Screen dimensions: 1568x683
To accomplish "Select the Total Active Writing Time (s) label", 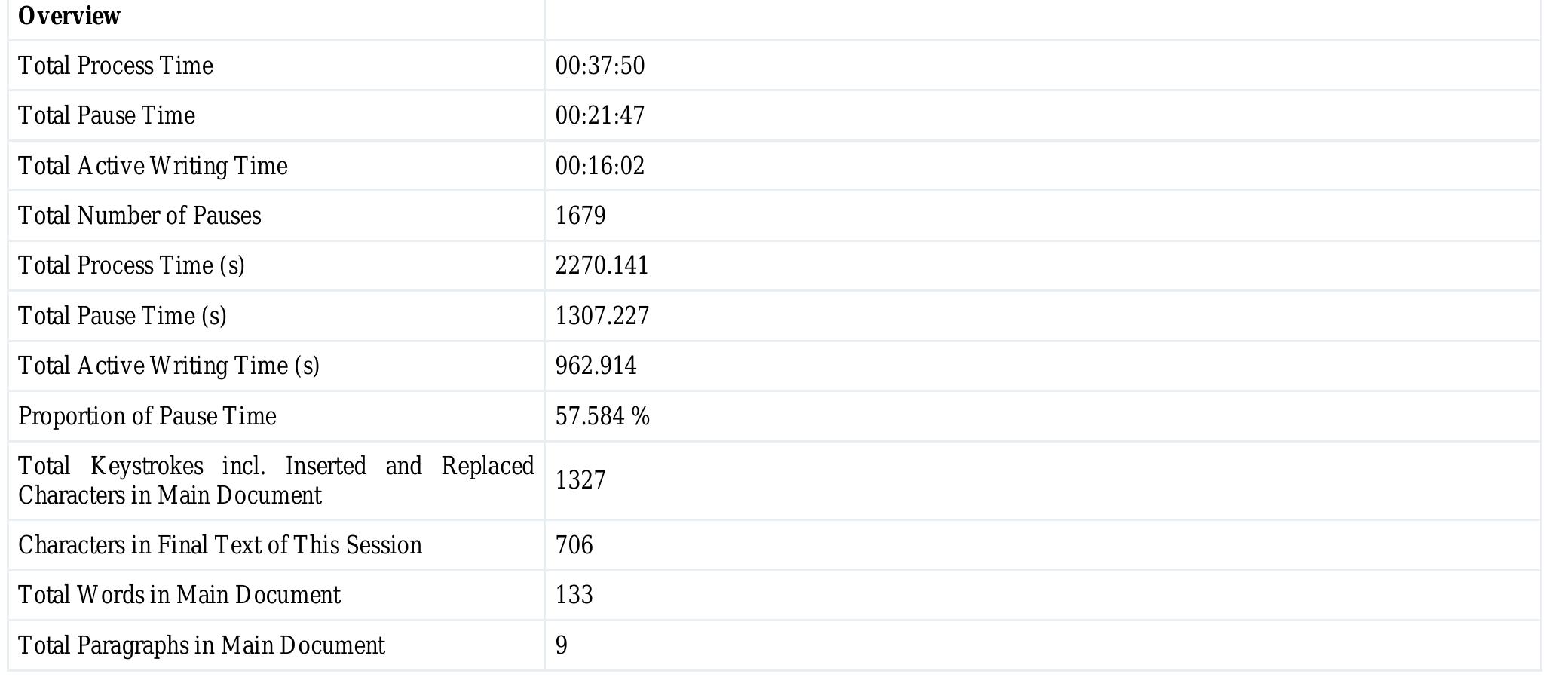I will pyautogui.click(x=169, y=366).
